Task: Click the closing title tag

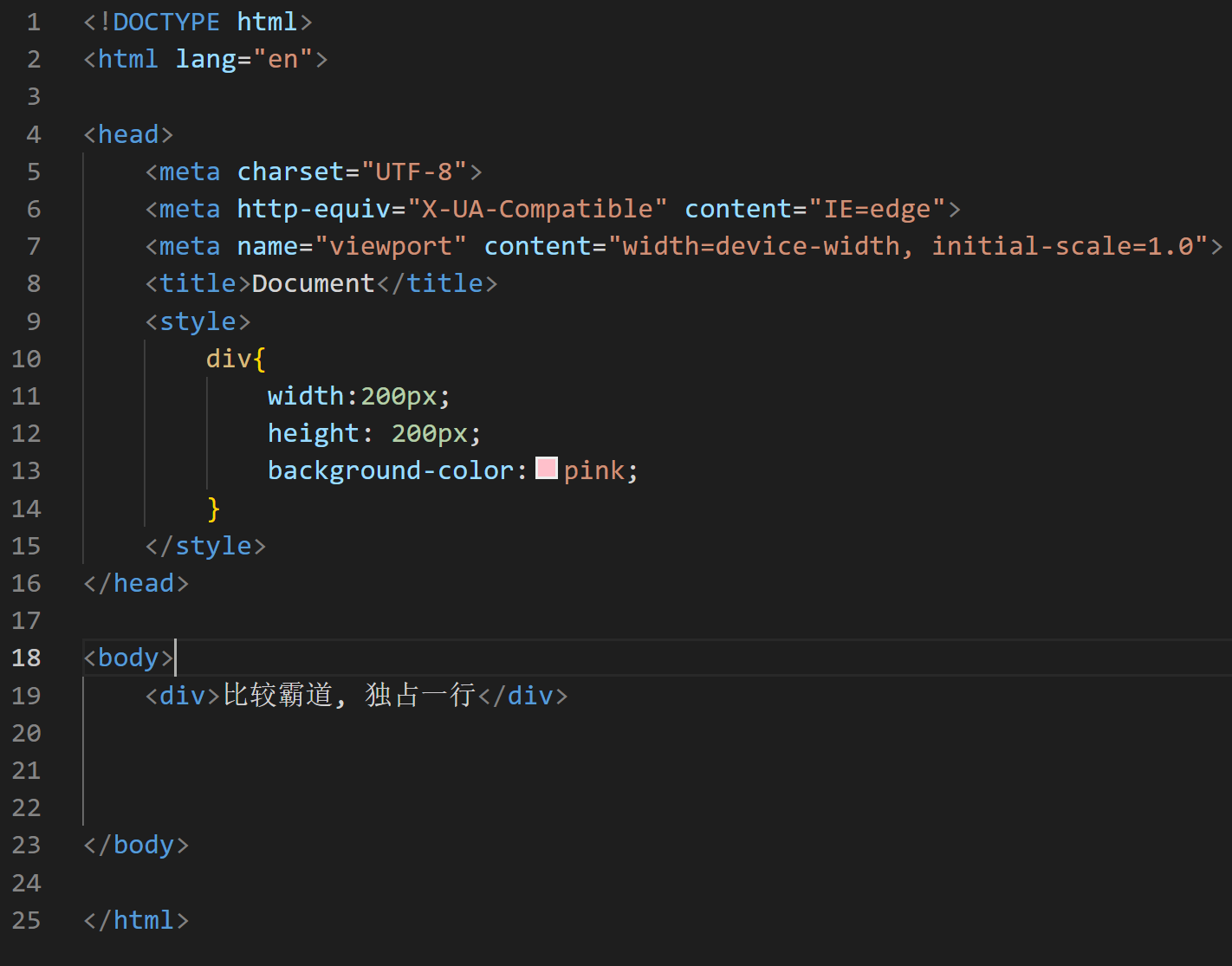Action: point(438,283)
